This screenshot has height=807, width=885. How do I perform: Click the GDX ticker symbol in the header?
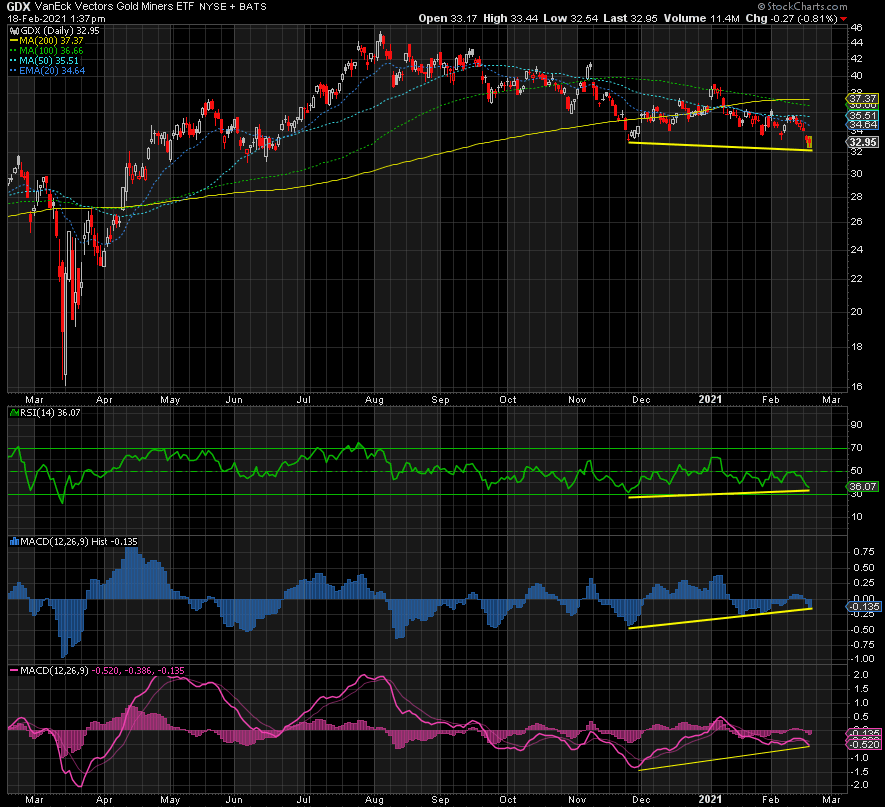tap(18, 7)
